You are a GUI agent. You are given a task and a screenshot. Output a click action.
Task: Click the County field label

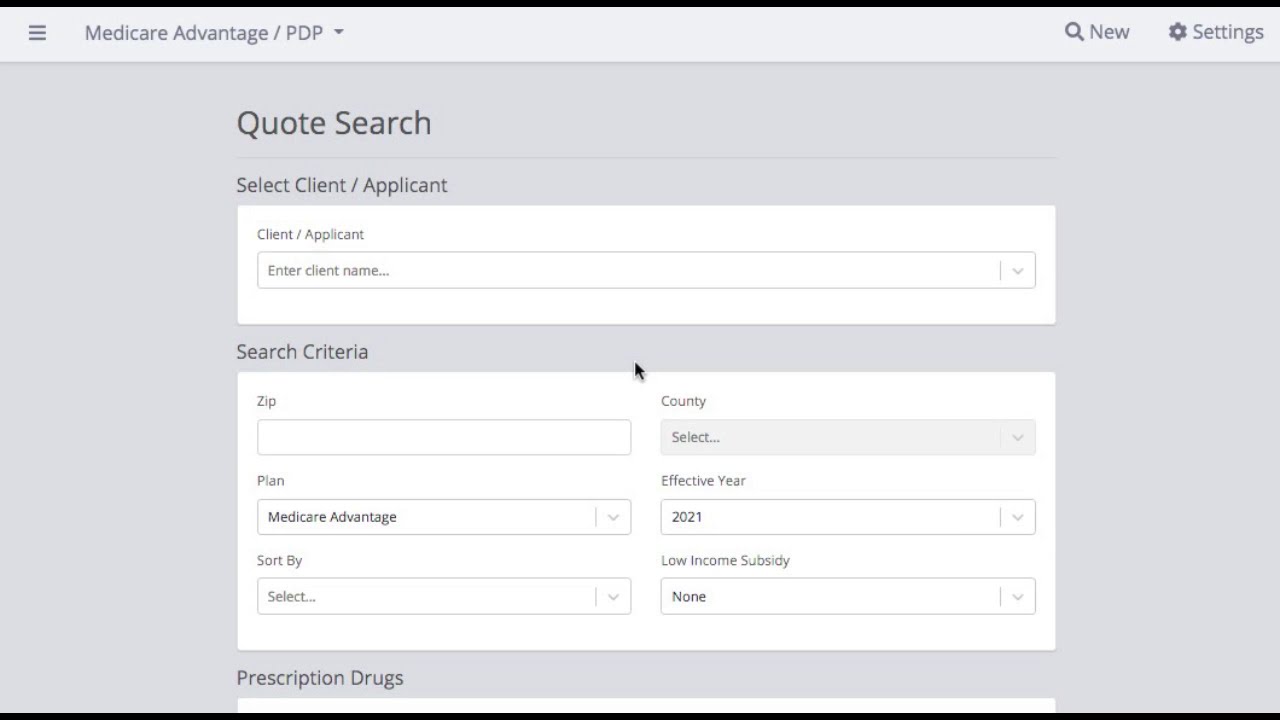(683, 401)
